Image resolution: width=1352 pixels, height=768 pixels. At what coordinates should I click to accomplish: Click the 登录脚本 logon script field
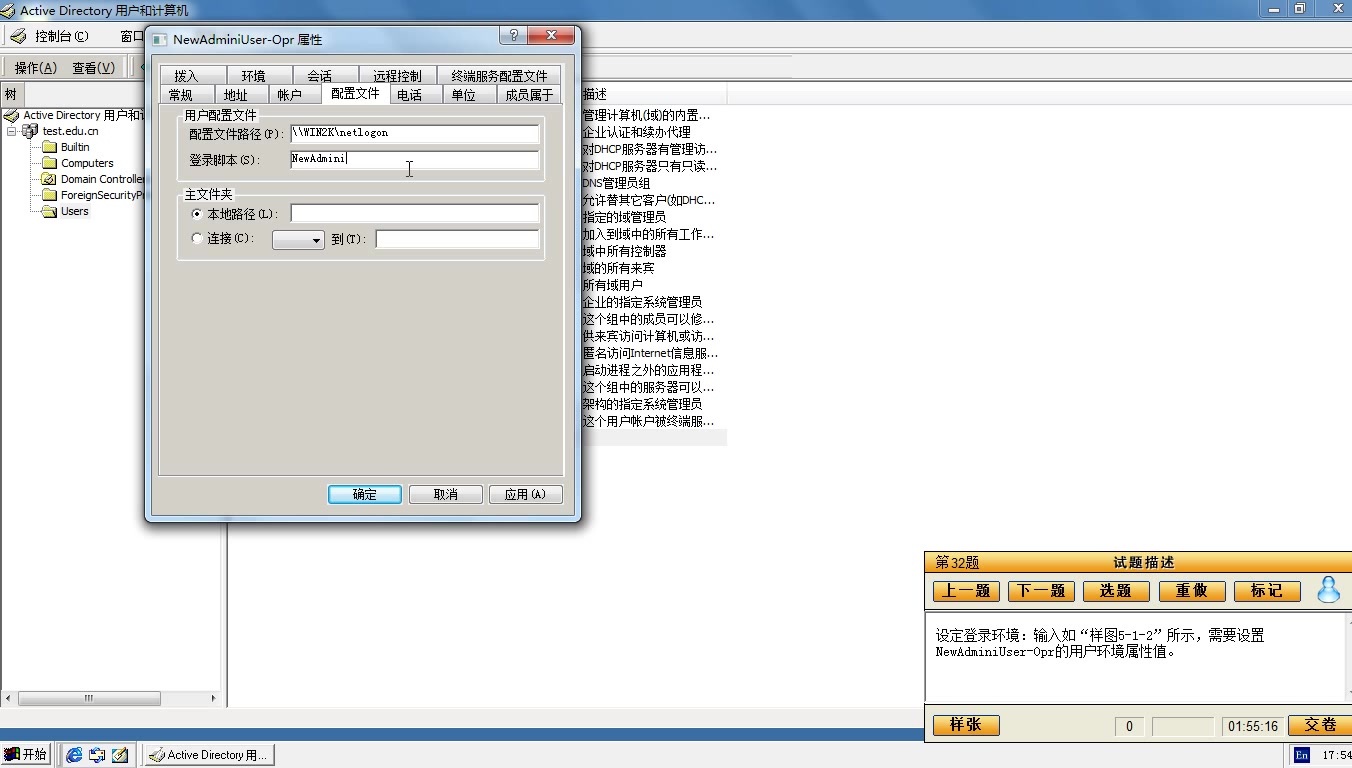point(414,159)
